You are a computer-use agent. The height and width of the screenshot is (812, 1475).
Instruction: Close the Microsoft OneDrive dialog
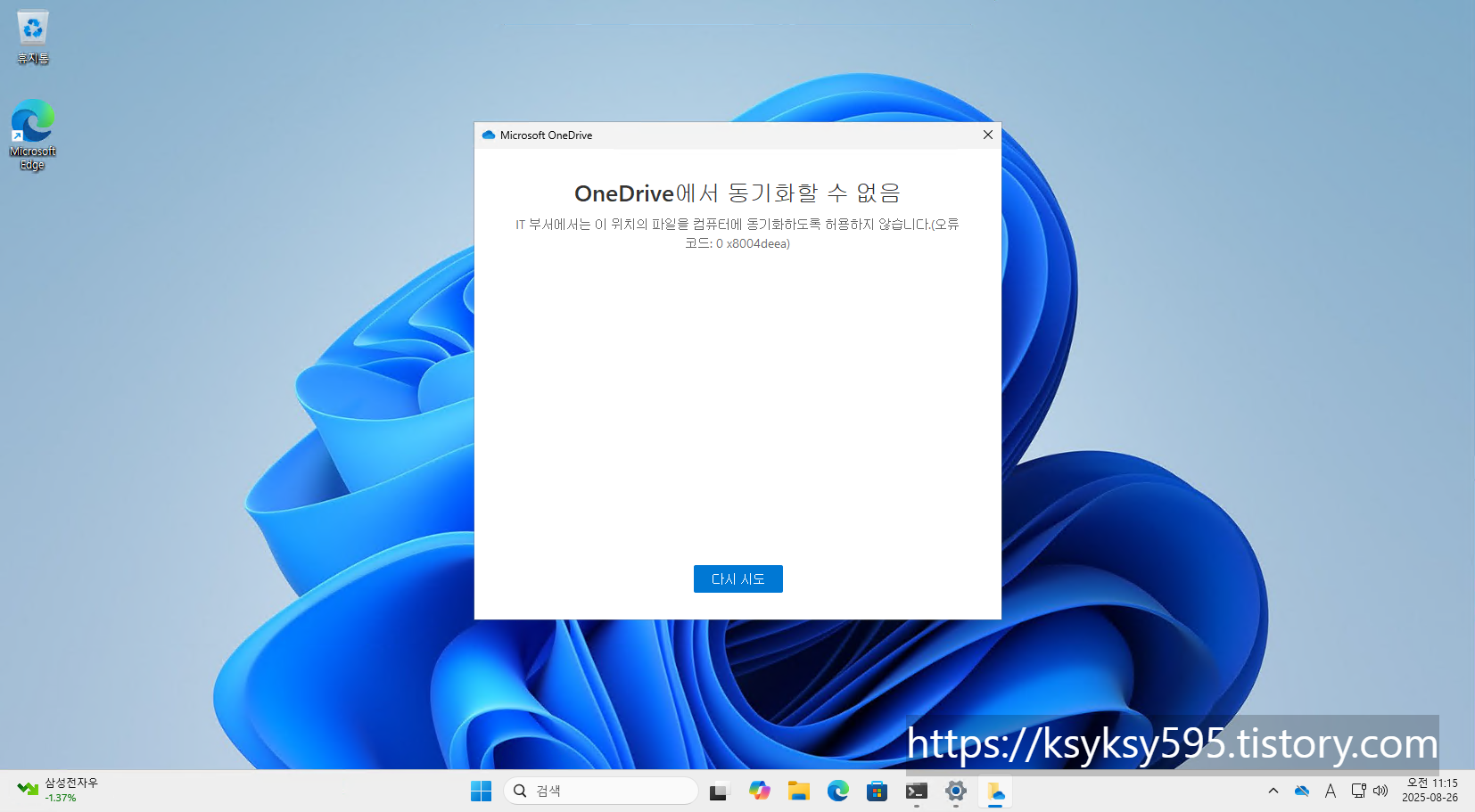[987, 135]
